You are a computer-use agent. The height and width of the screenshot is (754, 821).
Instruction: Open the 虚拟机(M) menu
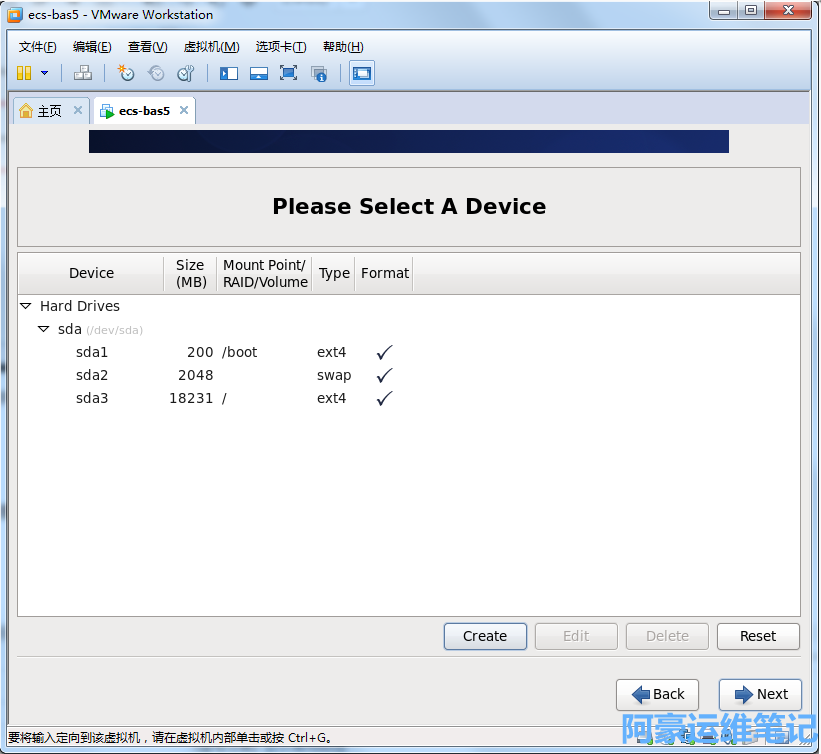211,47
